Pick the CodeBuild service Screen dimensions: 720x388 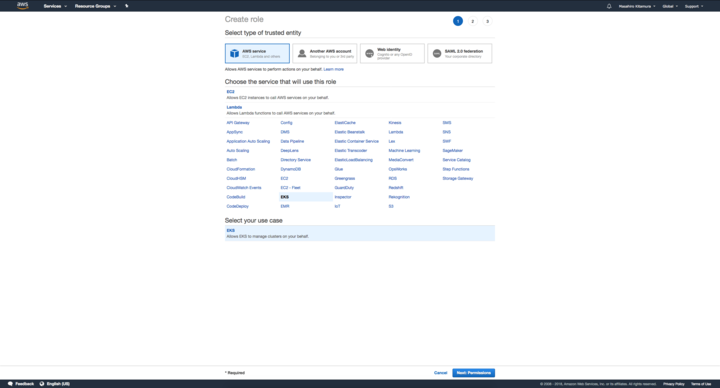pos(236,197)
